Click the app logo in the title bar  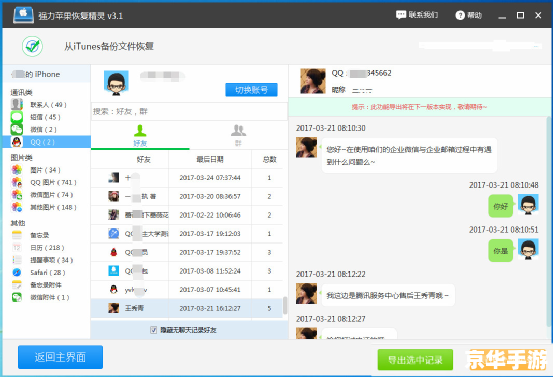(23, 15)
